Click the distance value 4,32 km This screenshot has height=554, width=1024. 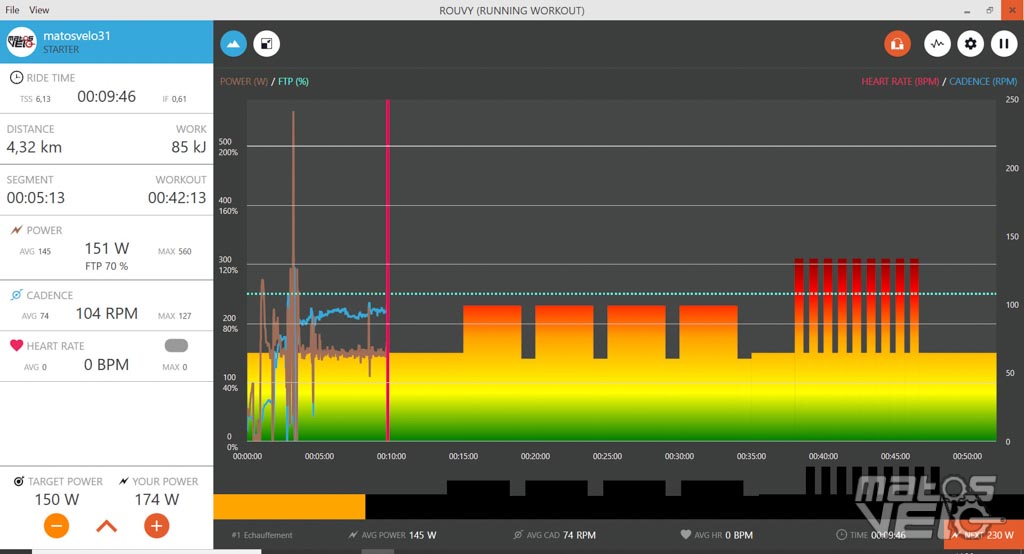pos(34,147)
